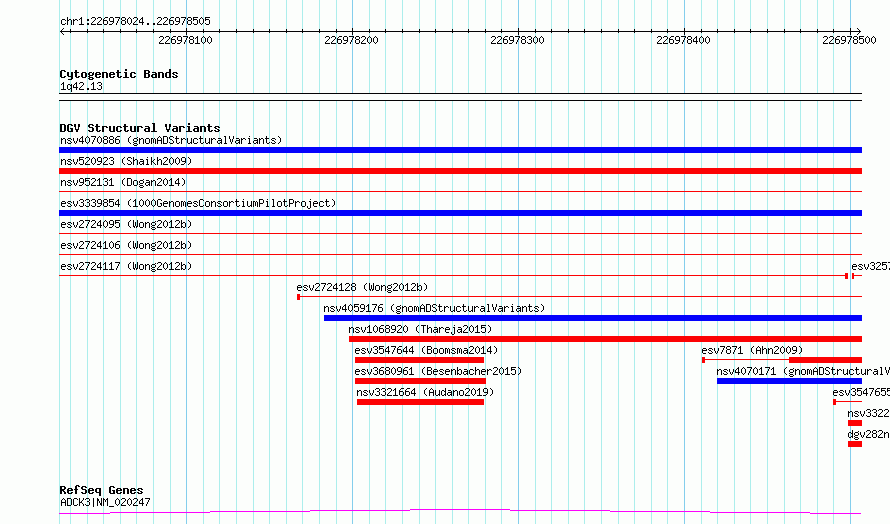The image size is (890, 524).
Task: Open the nsv520923 (Shaikh2009) label
Action: pyautogui.click(x=126, y=161)
